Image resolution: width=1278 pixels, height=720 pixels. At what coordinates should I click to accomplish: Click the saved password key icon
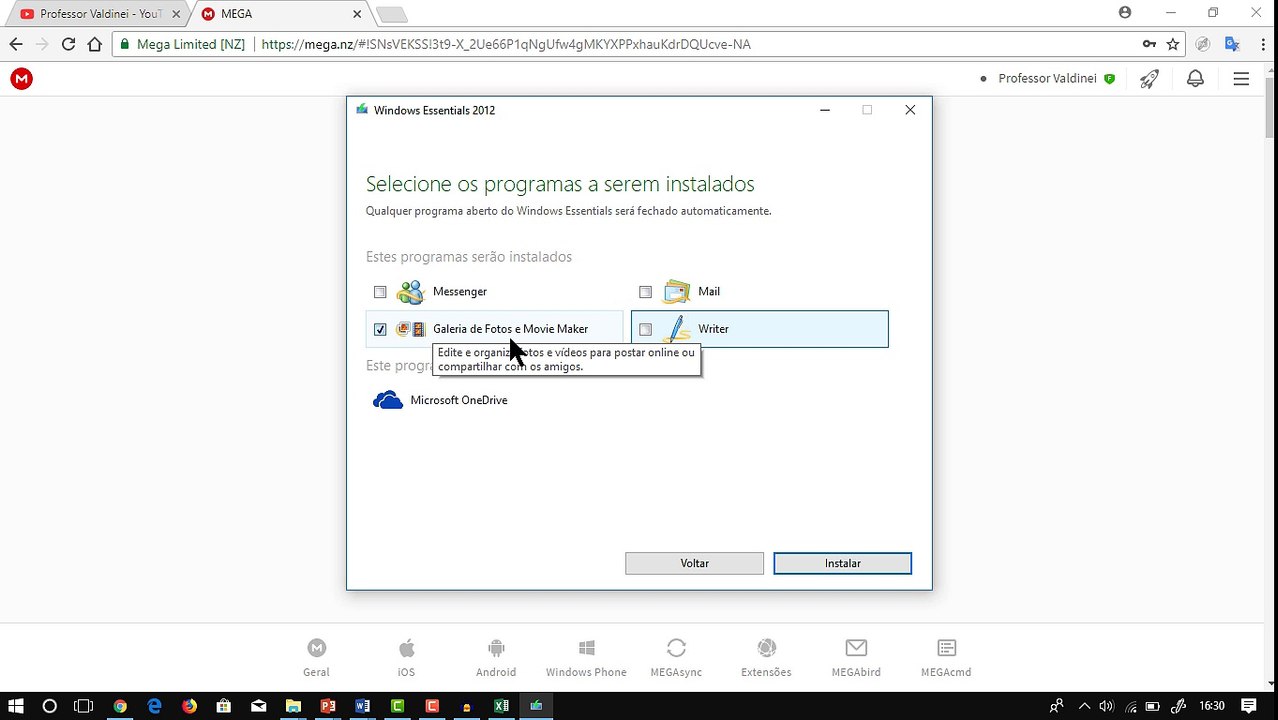[1149, 44]
